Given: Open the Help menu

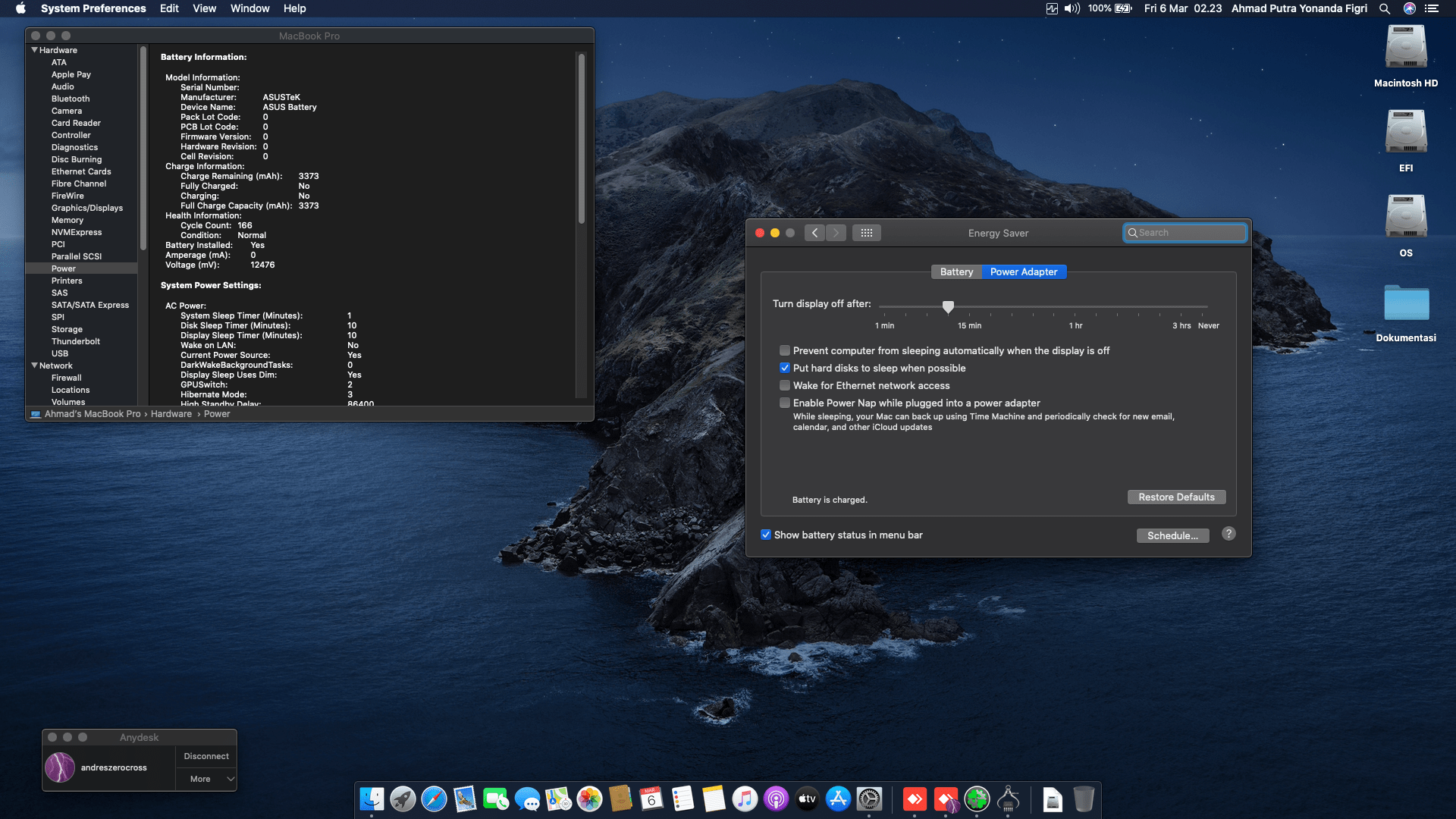Looking at the screenshot, I should click(295, 8).
